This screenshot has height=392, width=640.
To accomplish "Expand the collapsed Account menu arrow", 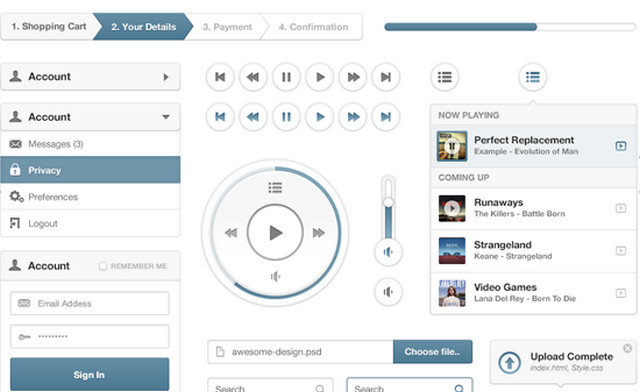I will click(166, 77).
